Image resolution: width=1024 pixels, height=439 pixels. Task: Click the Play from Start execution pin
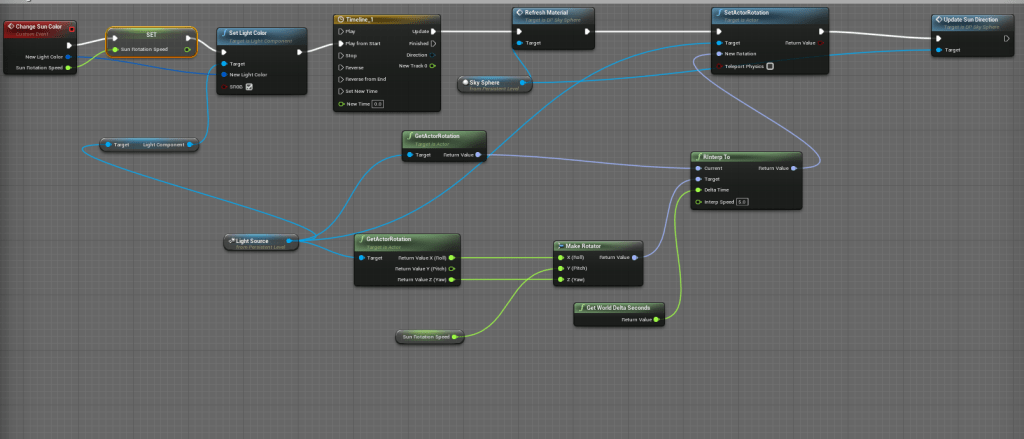pos(341,44)
